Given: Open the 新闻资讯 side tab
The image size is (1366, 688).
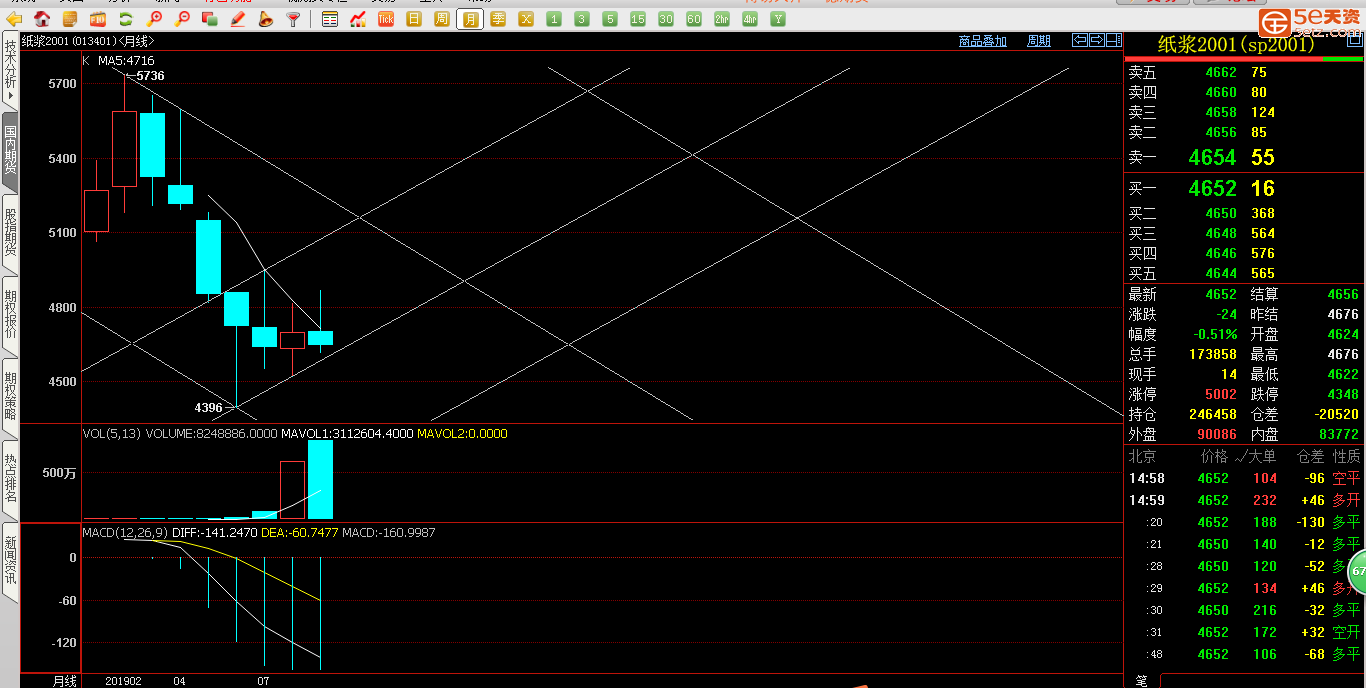Looking at the screenshot, I should pos(10,563).
